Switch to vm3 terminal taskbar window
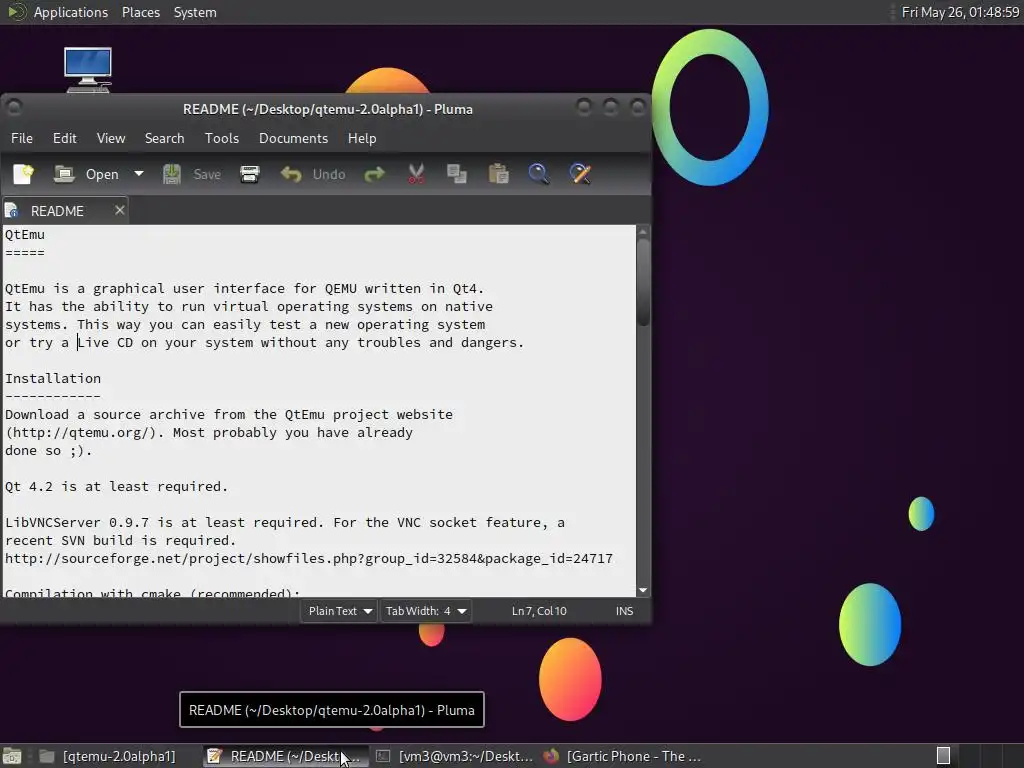The height and width of the screenshot is (768, 1024). coord(455,756)
